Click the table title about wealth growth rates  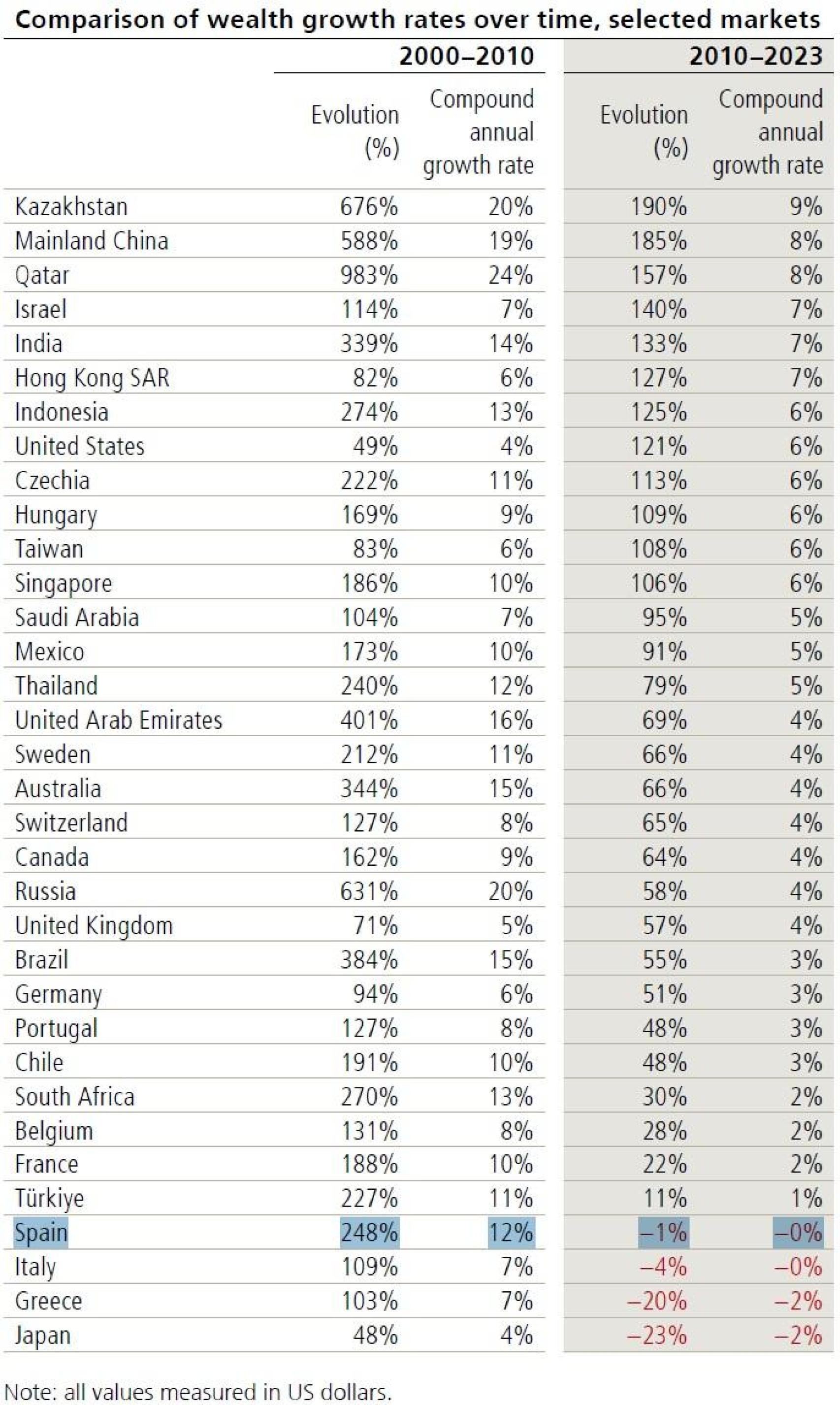[x=417, y=20]
